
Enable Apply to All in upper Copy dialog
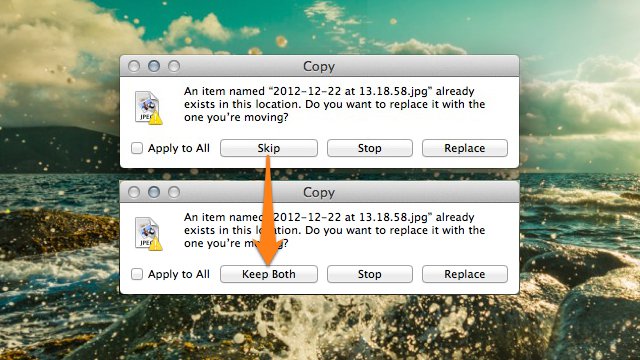pyautogui.click(x=137, y=148)
